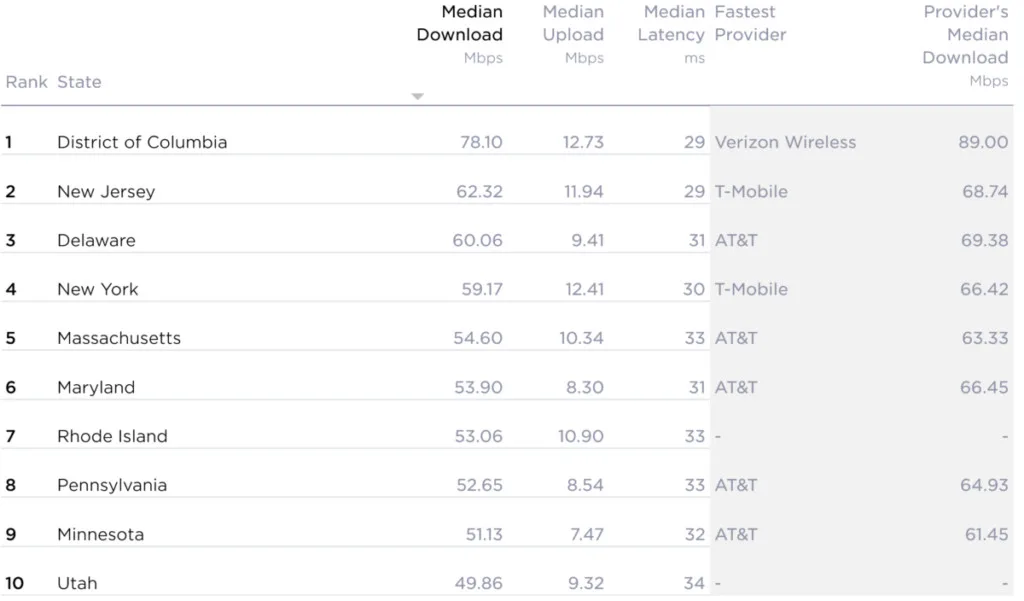Click the Fastest Provider column header

[750, 24]
